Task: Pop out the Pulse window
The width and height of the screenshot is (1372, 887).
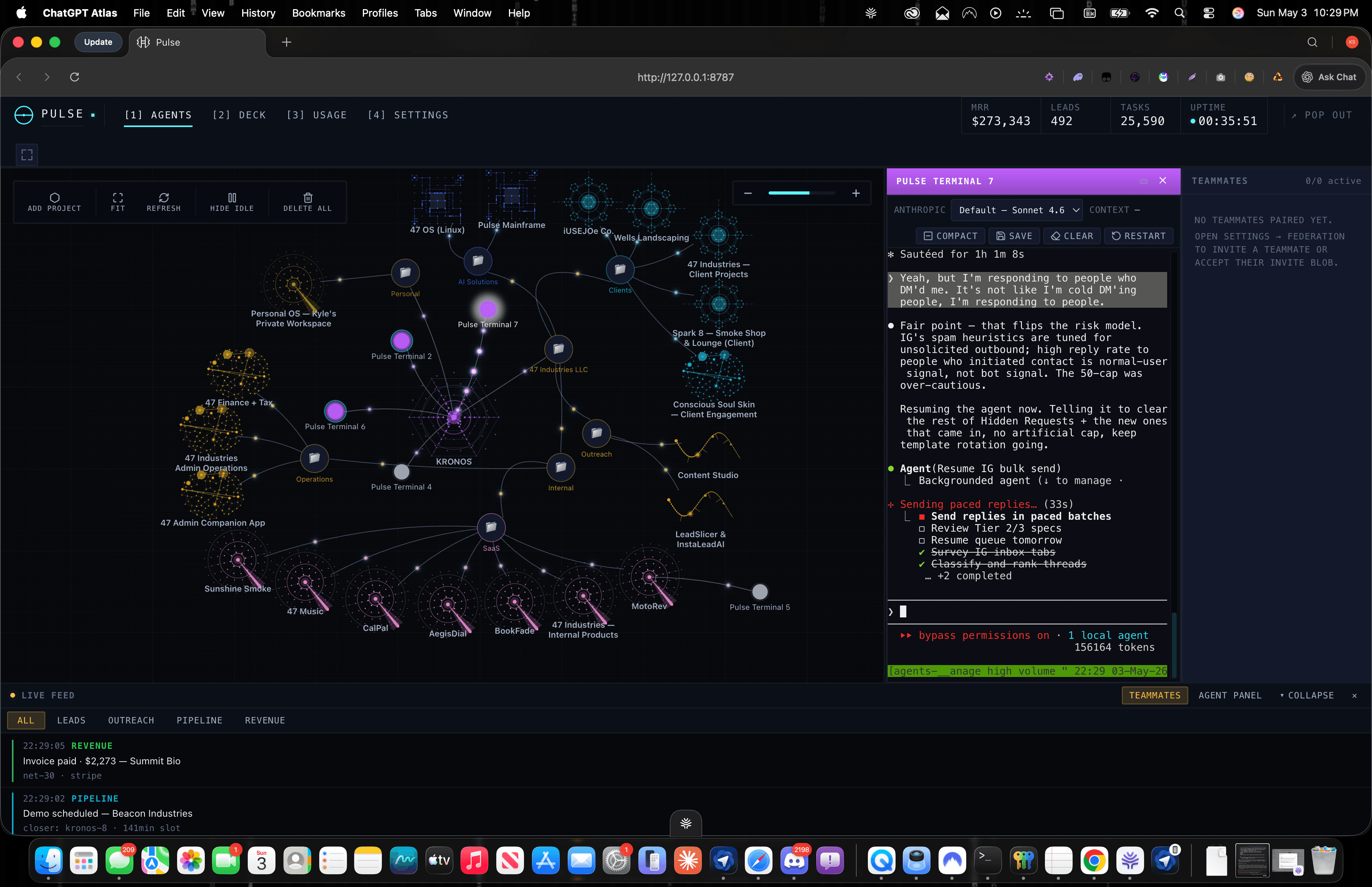Action: coord(1321,115)
